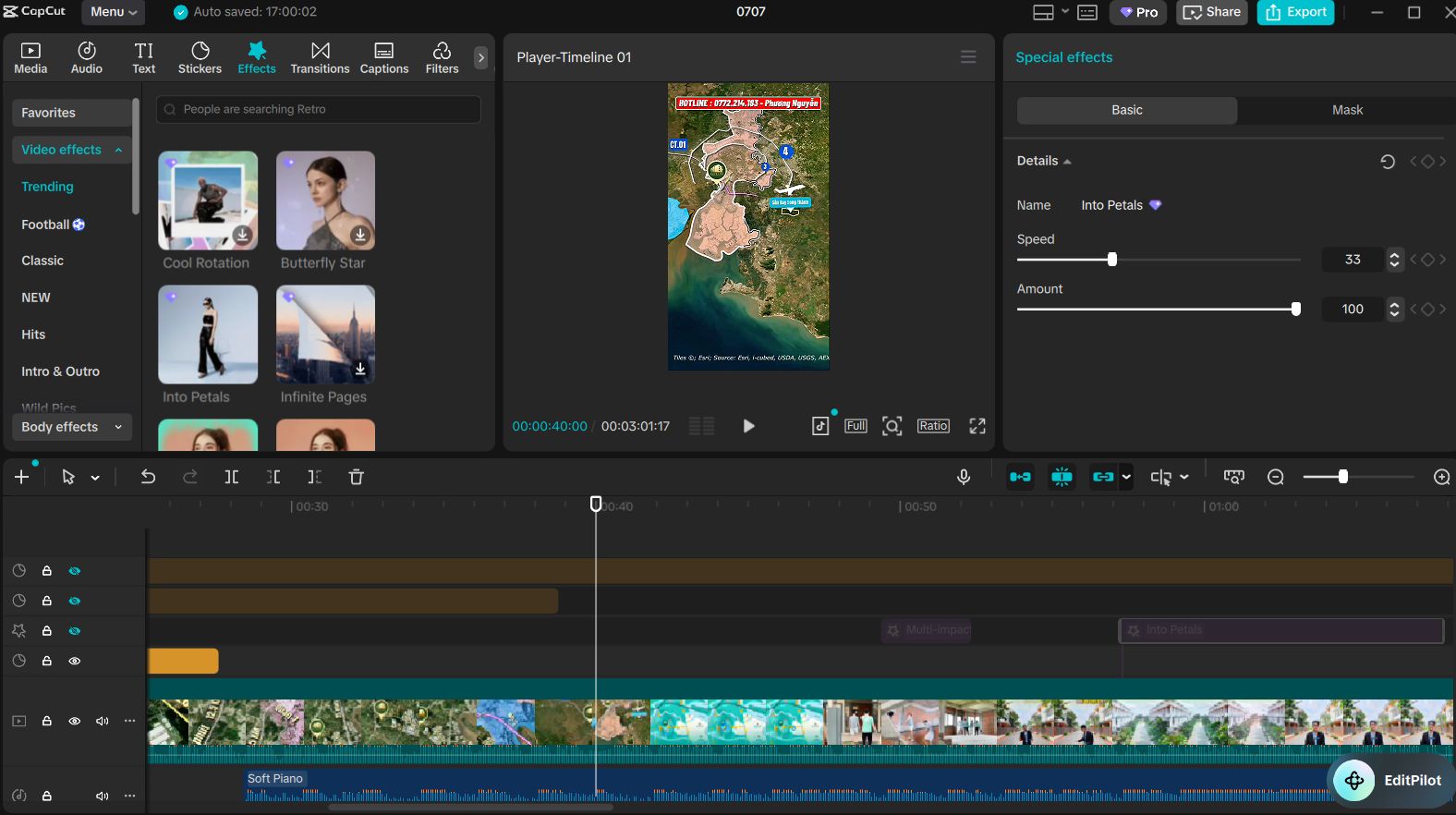Lock the main video track
The height and width of the screenshot is (815, 1456).
[x=47, y=721]
